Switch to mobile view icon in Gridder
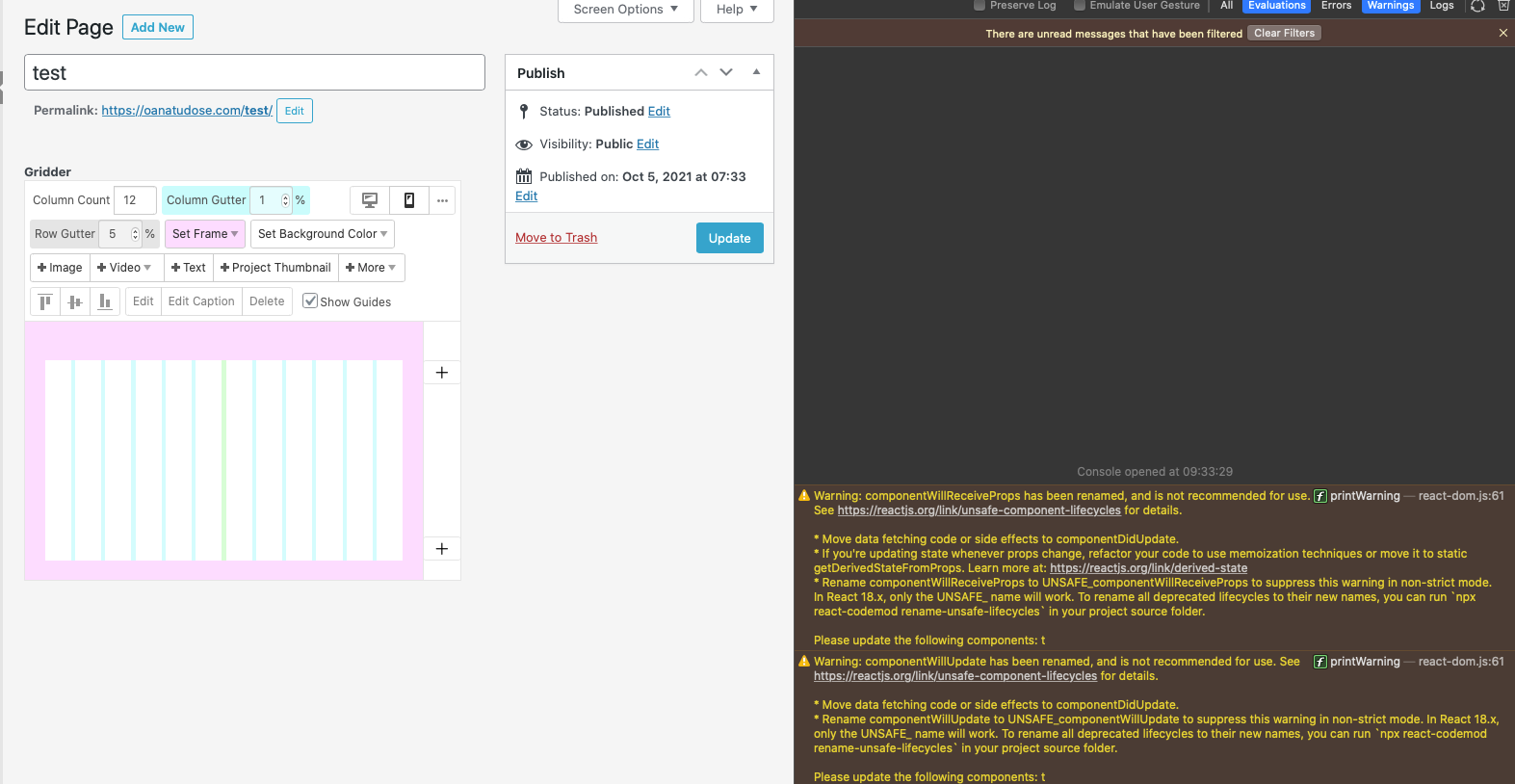This screenshot has height=784, width=1515. click(x=409, y=200)
